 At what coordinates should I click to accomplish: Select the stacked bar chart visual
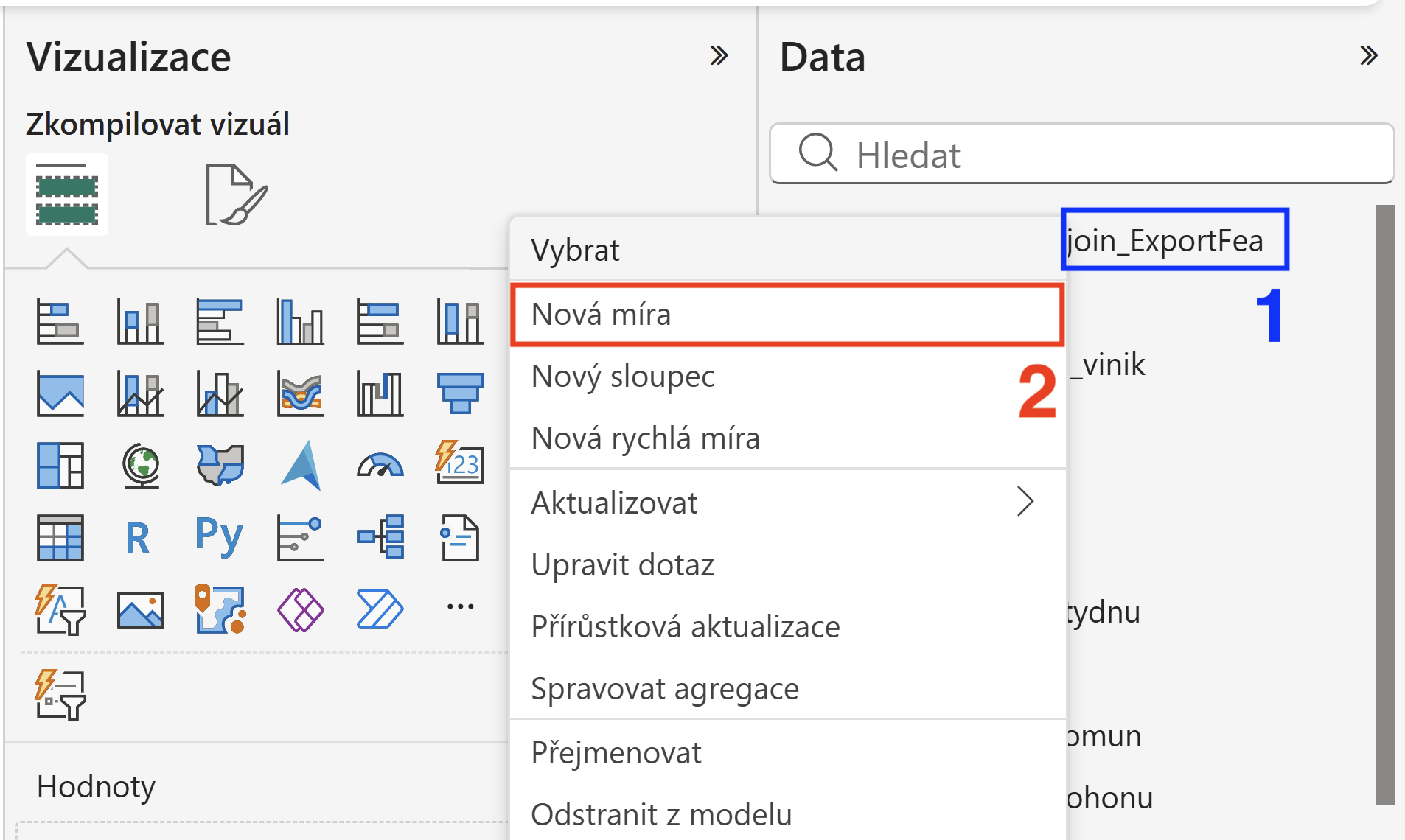tap(60, 322)
